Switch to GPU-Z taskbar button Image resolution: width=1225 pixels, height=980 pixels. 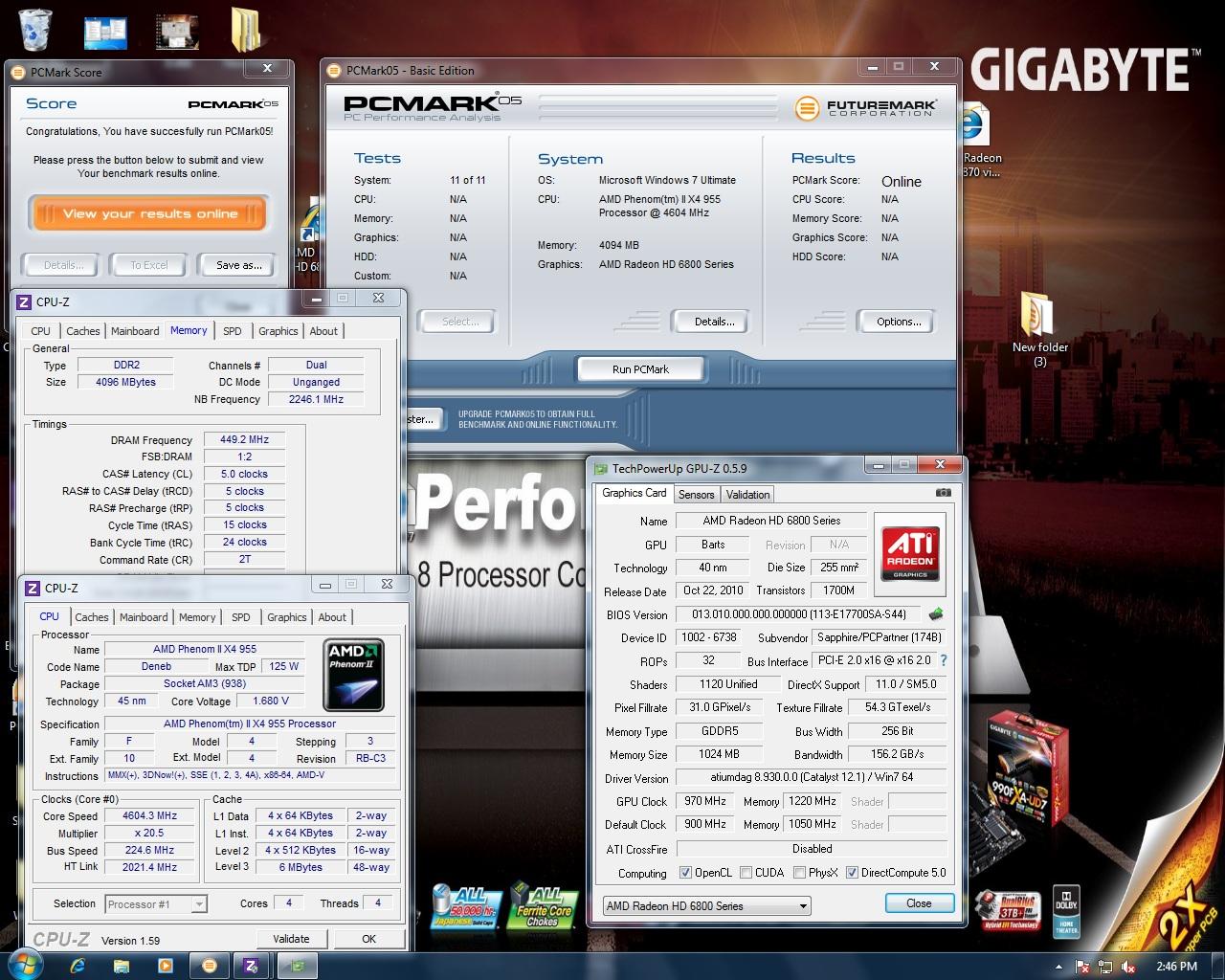pos(298,966)
